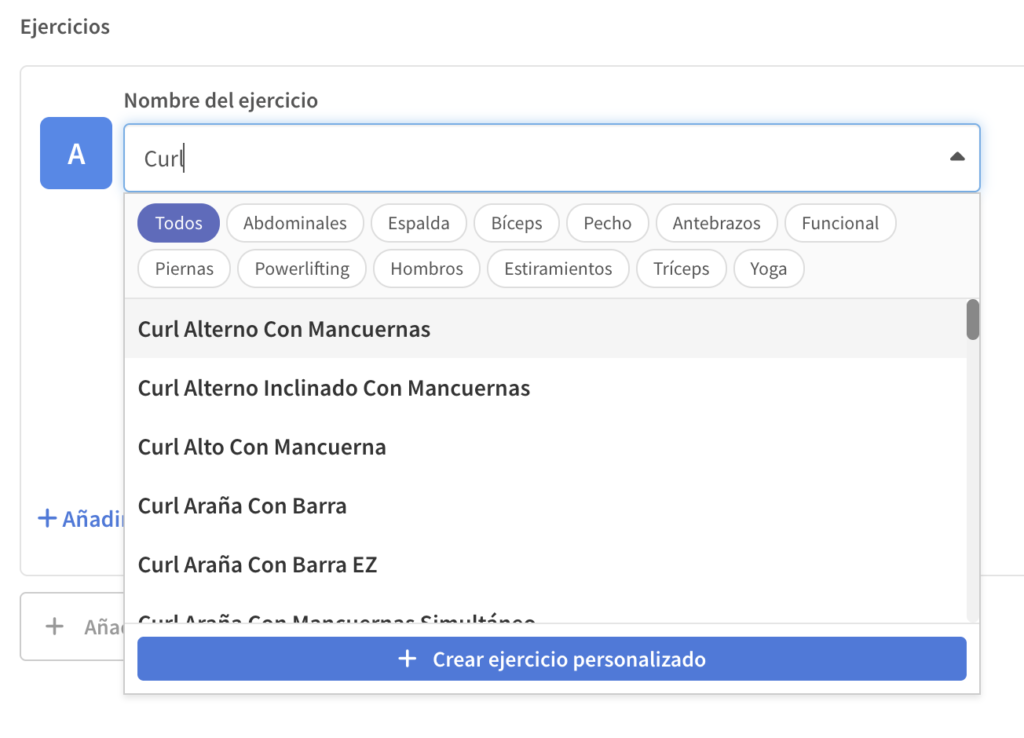Click the exercise list scrollbar thumb
Screen dimensions: 1024x738
(x=972, y=319)
